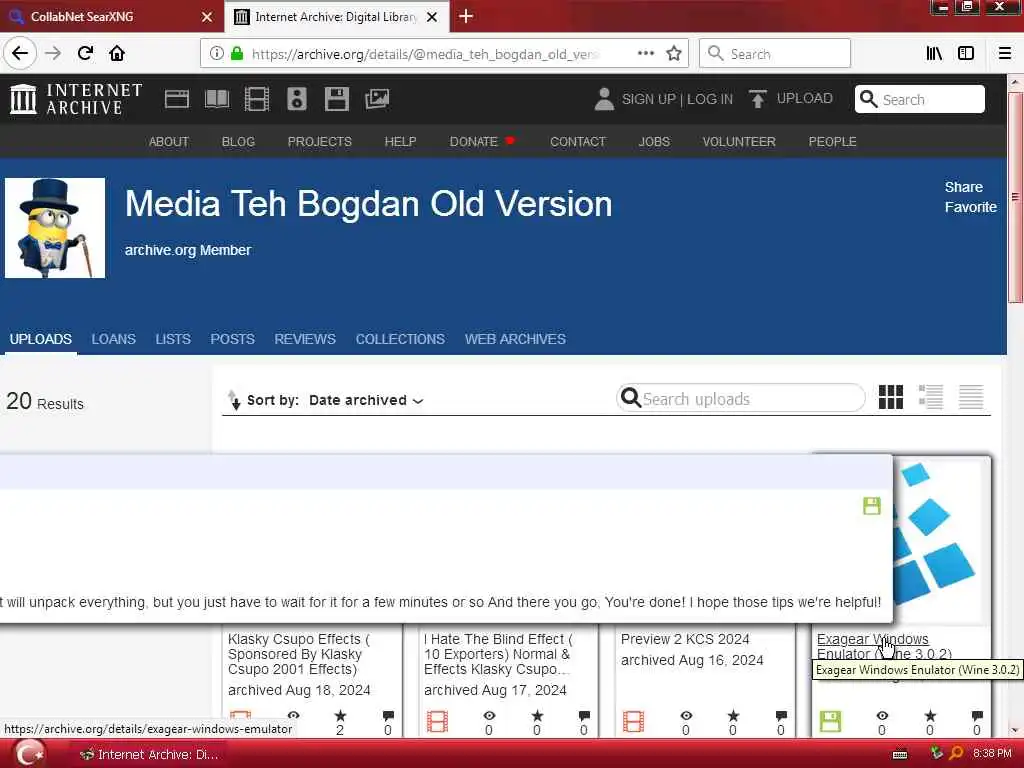Click the JOBS menu link

coord(654,142)
